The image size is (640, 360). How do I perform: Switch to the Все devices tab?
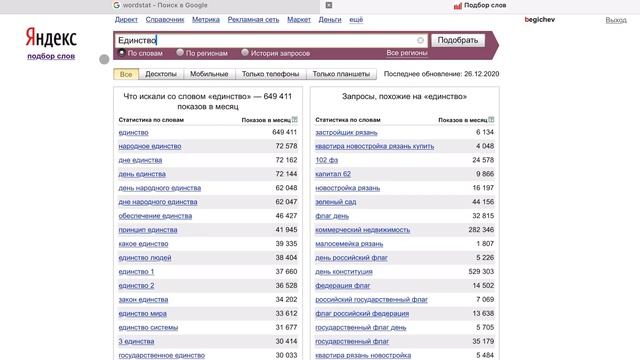[x=126, y=74]
